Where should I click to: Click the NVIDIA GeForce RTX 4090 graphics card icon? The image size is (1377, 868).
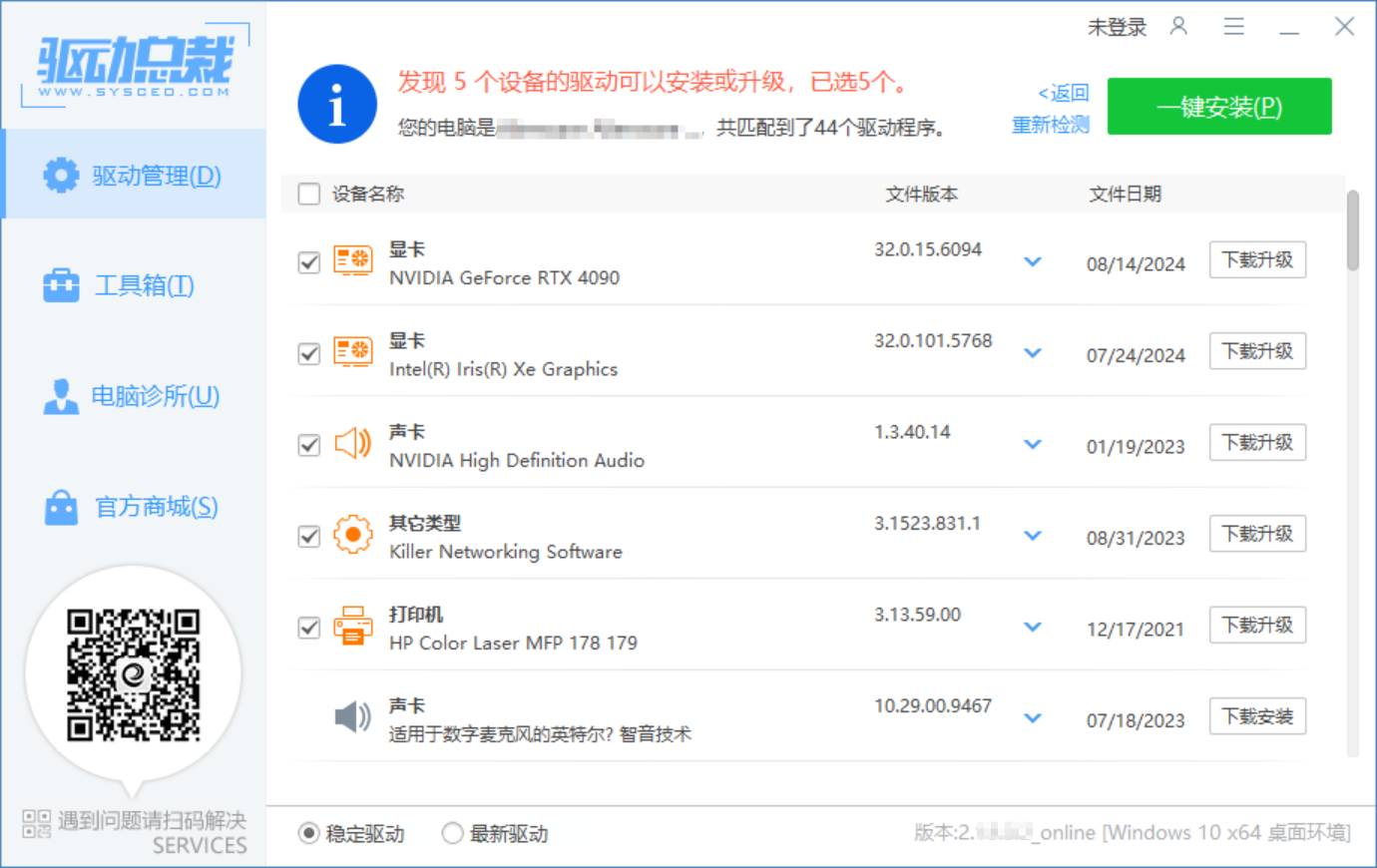pos(352,260)
